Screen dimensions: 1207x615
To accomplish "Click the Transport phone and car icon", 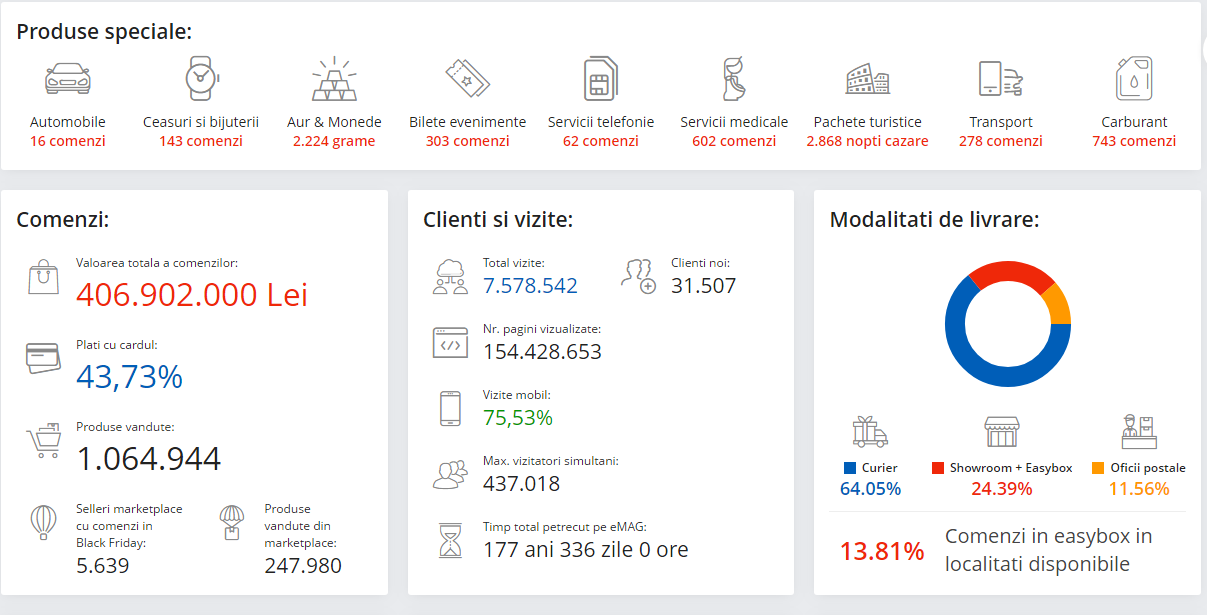I will point(1000,78).
